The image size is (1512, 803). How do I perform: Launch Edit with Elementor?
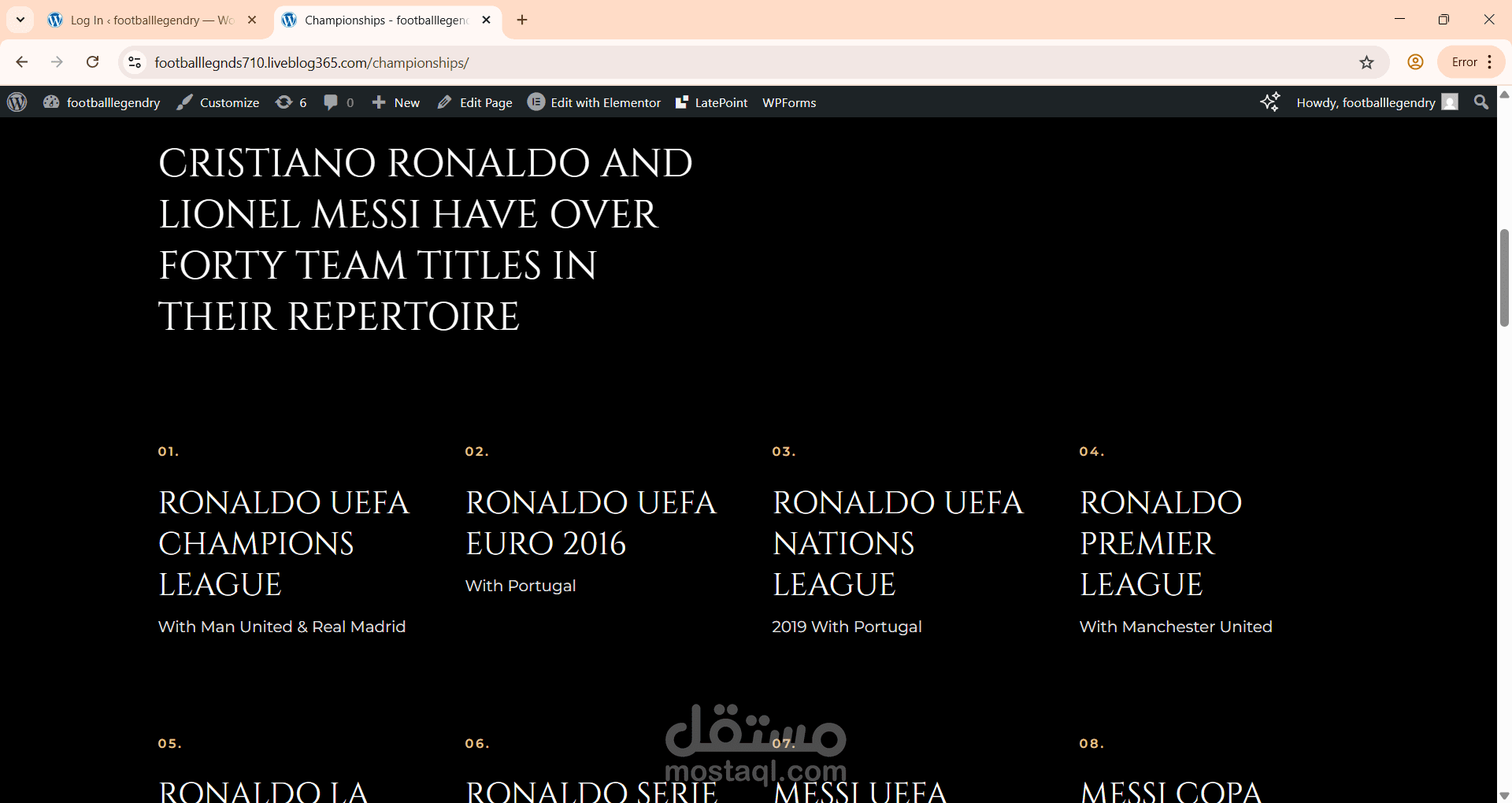595,102
